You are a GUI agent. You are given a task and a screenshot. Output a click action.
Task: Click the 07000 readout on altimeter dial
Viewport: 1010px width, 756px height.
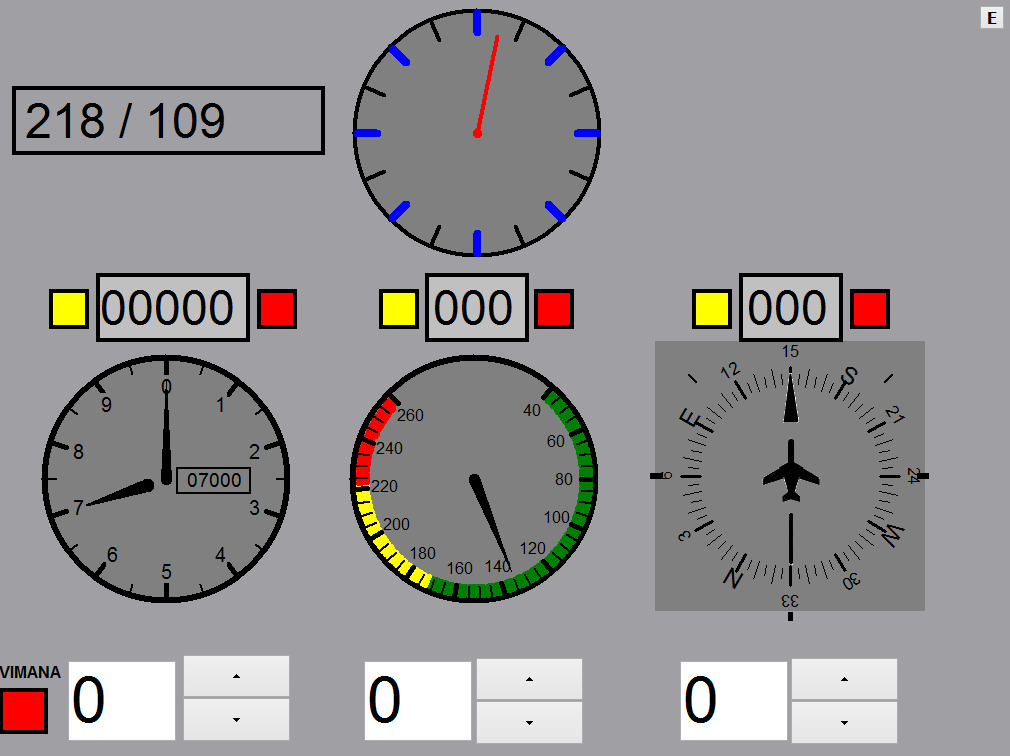click(x=214, y=481)
